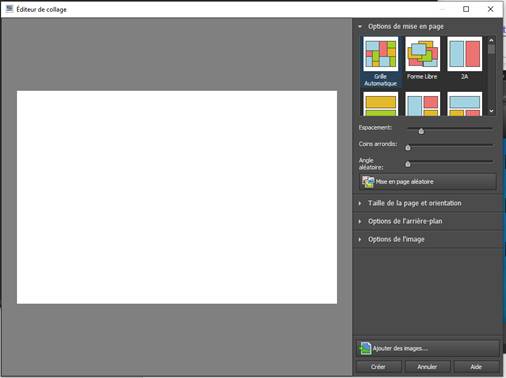Click the Coins arrondis slider handle
Image resolution: width=506 pixels, height=378 pixels.
tap(408, 148)
